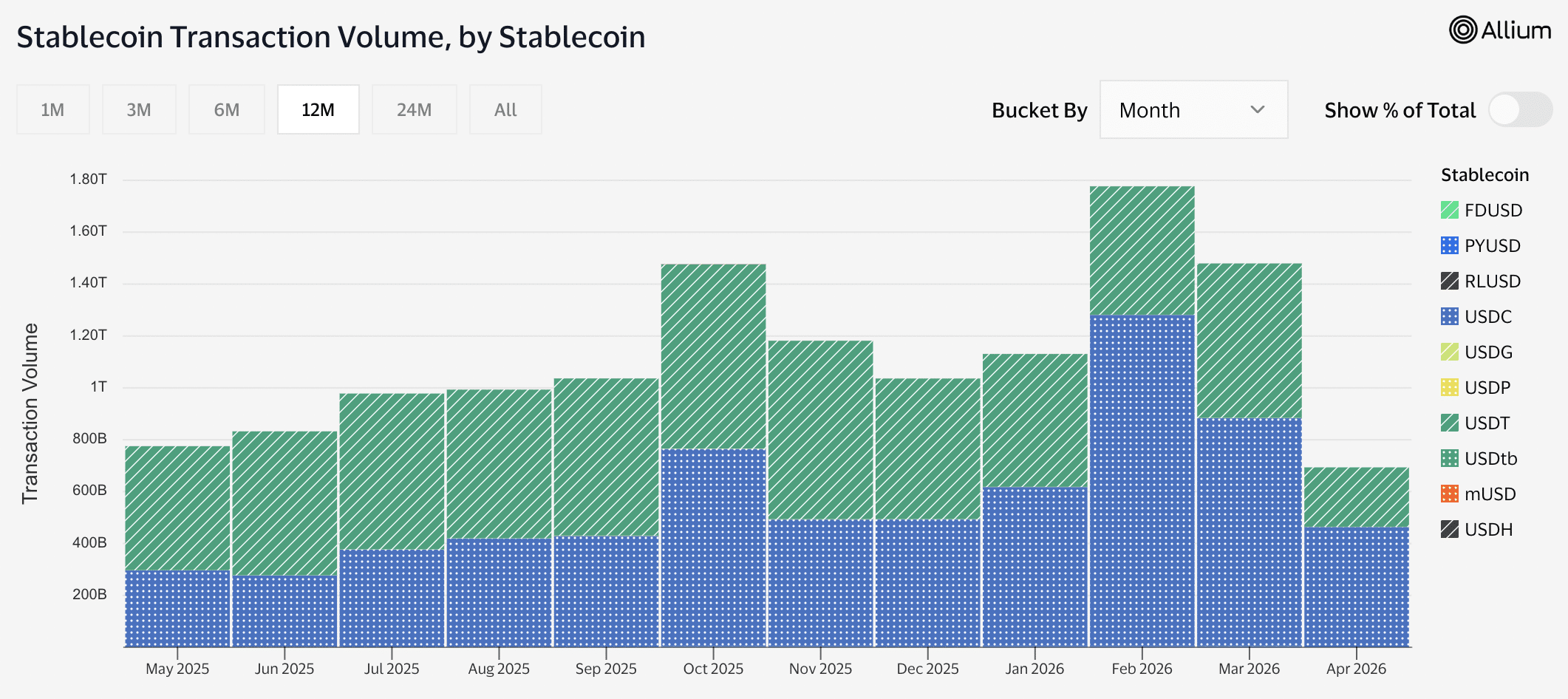Click the mUSD legend swatch icon
This screenshot has height=699, width=1568.
pyautogui.click(x=1449, y=494)
